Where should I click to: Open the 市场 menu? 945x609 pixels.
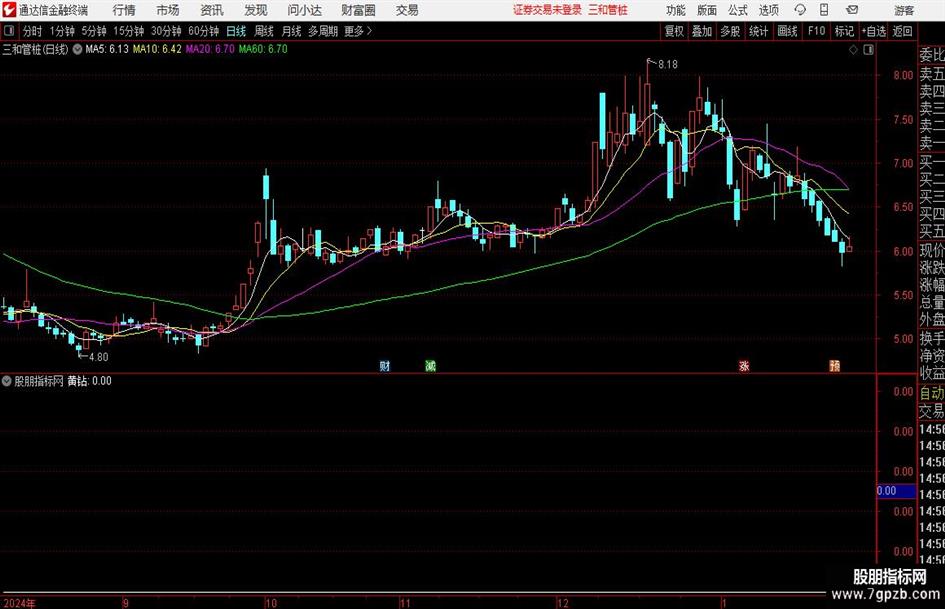click(168, 10)
